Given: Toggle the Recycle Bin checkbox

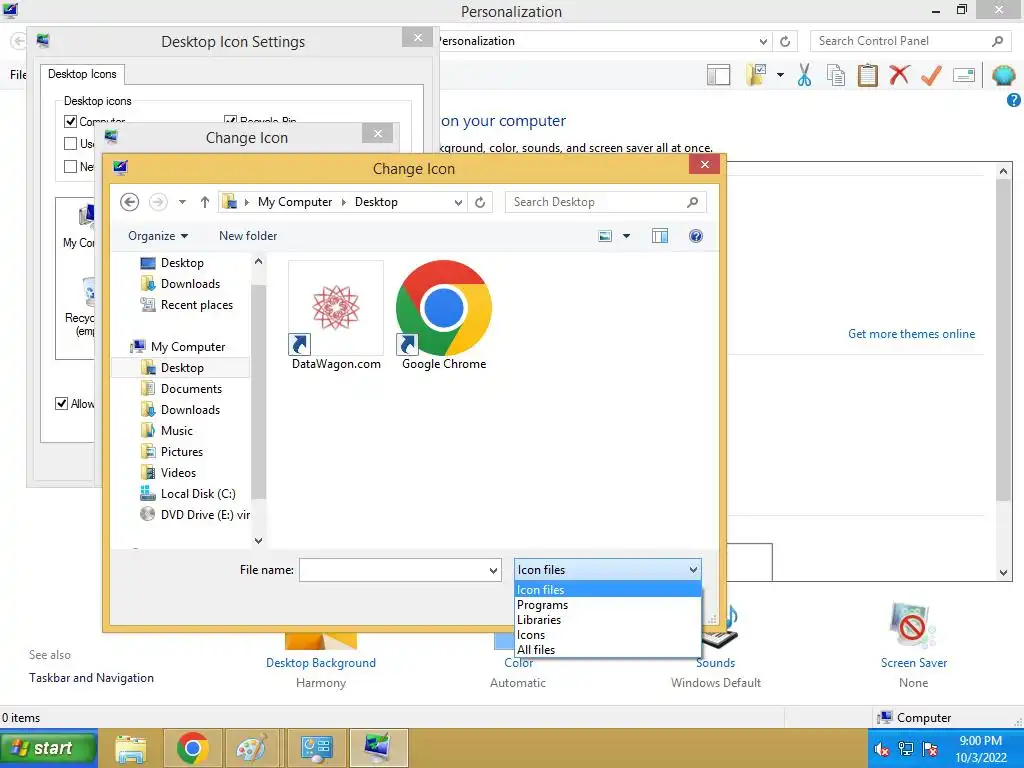Looking at the screenshot, I should tap(231, 120).
